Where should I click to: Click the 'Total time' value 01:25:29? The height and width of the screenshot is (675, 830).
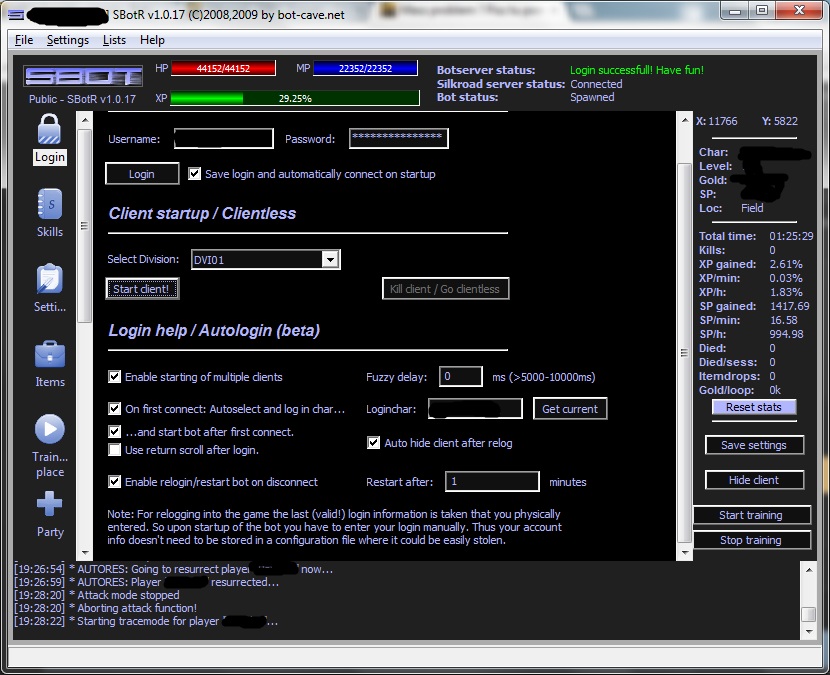(x=791, y=236)
